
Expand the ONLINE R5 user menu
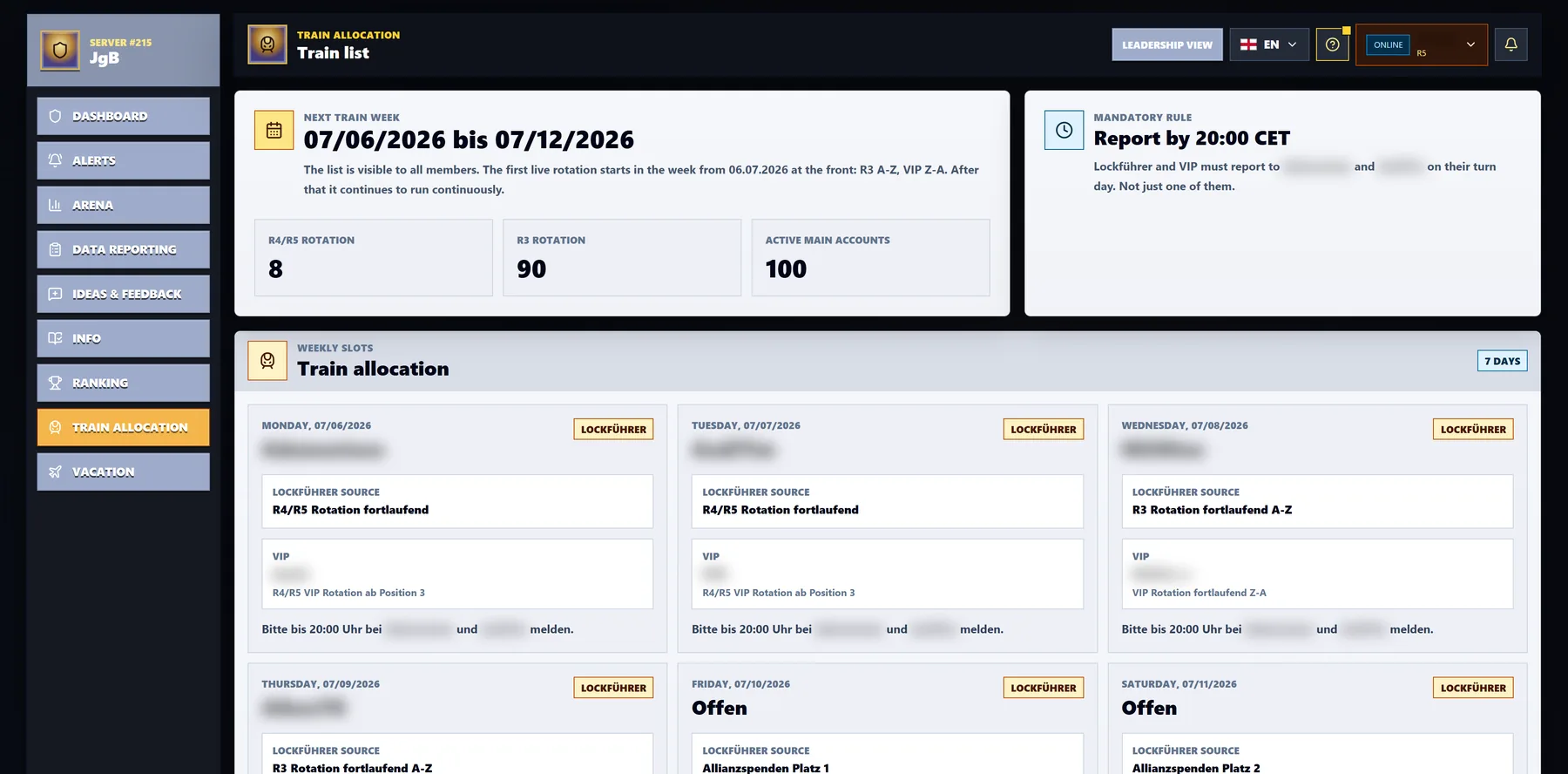(x=1422, y=44)
